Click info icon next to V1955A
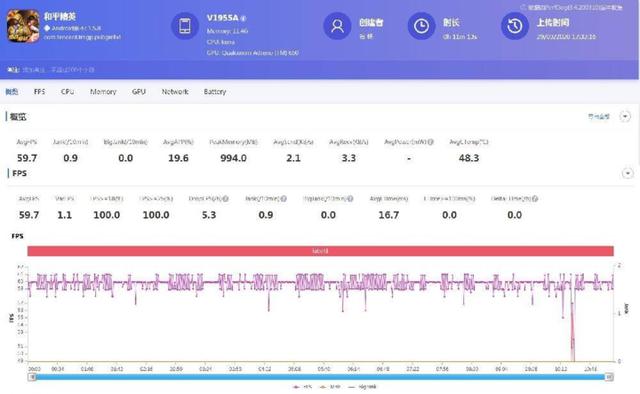The image size is (640, 394). [243, 18]
